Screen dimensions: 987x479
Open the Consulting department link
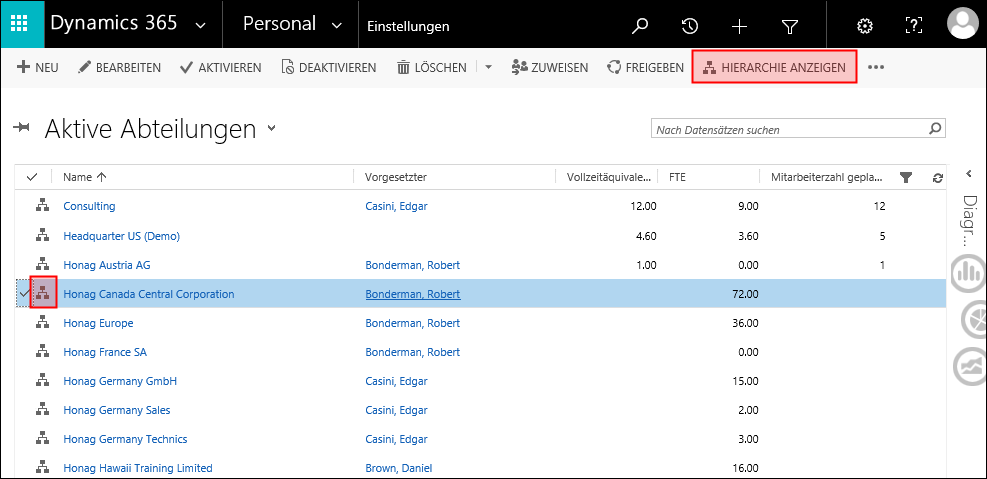click(89, 206)
